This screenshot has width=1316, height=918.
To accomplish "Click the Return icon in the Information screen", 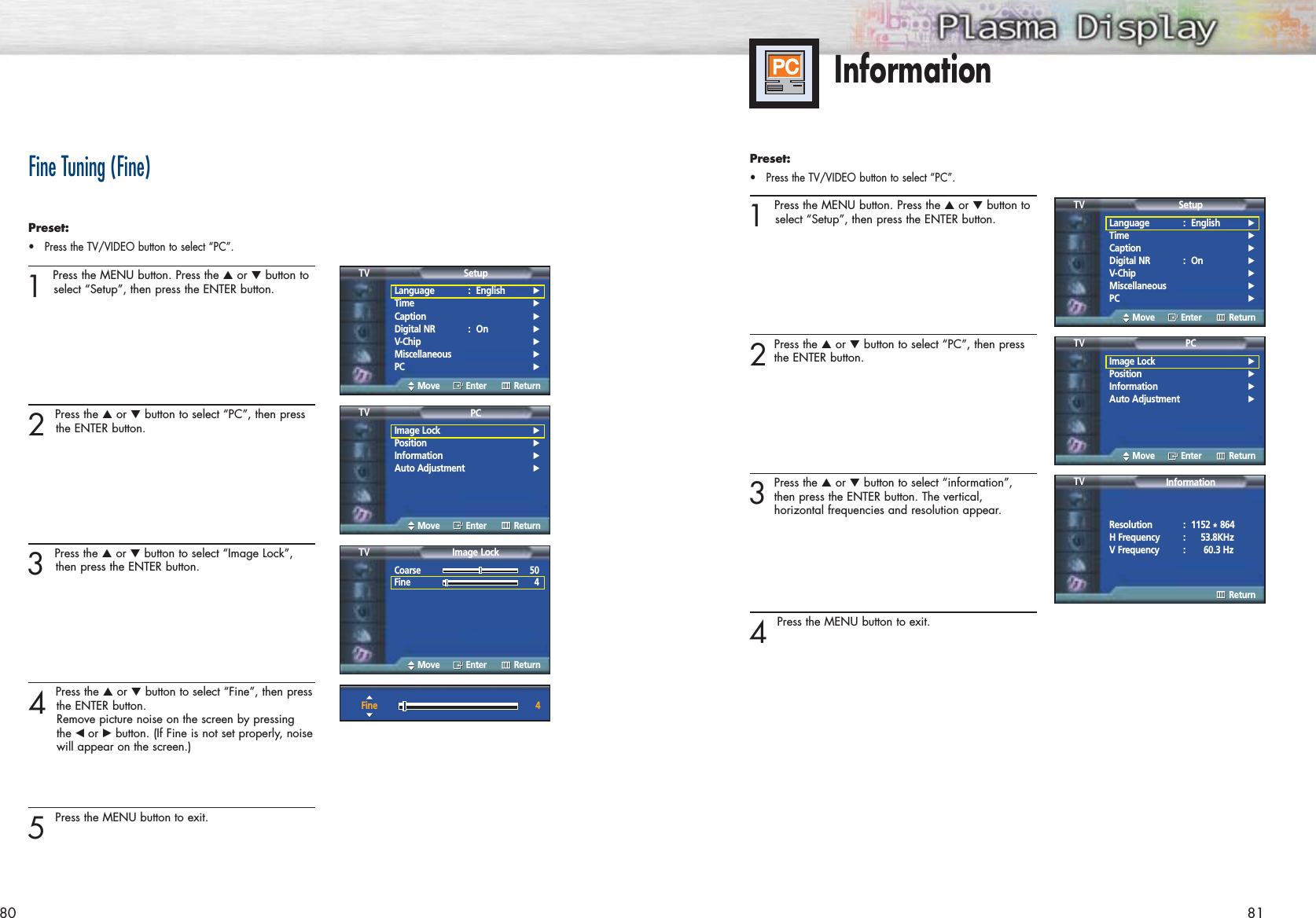I will tap(1221, 595).
